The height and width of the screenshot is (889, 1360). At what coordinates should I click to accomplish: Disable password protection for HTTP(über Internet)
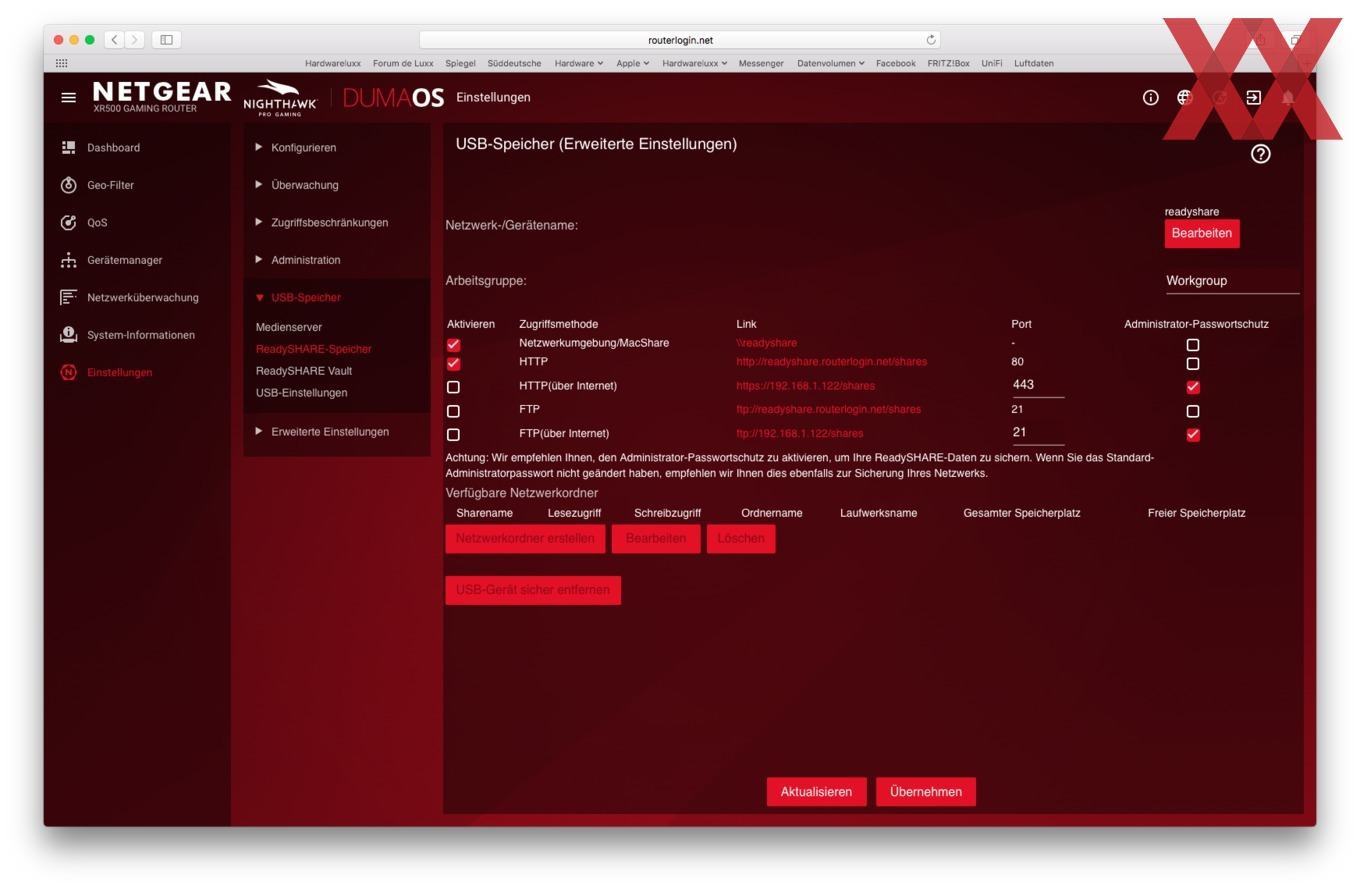[x=1193, y=387]
